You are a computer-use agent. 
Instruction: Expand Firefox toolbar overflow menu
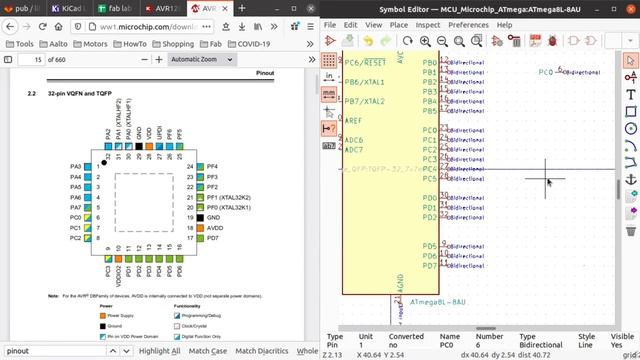click(x=274, y=27)
